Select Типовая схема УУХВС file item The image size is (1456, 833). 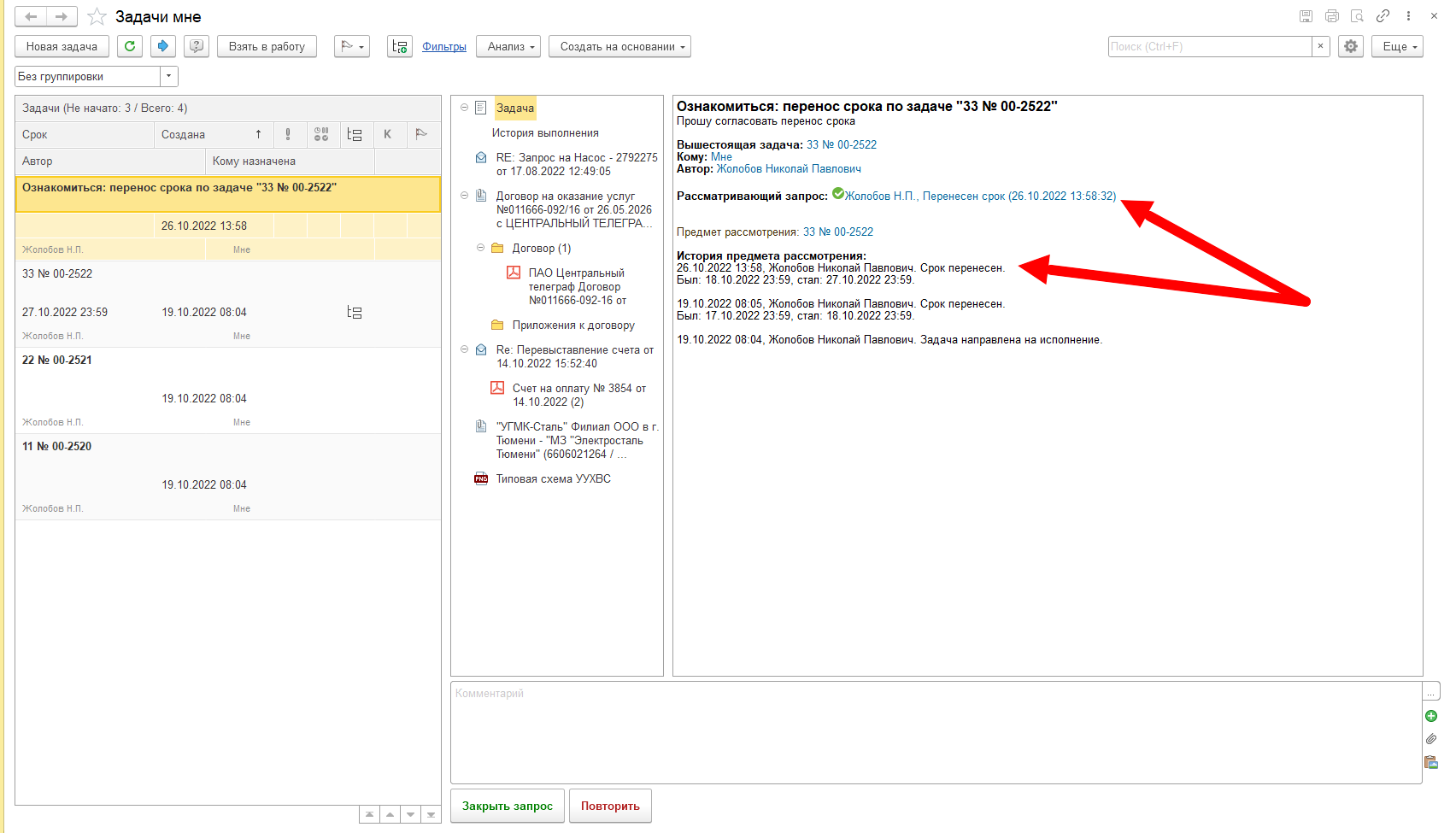pos(553,478)
